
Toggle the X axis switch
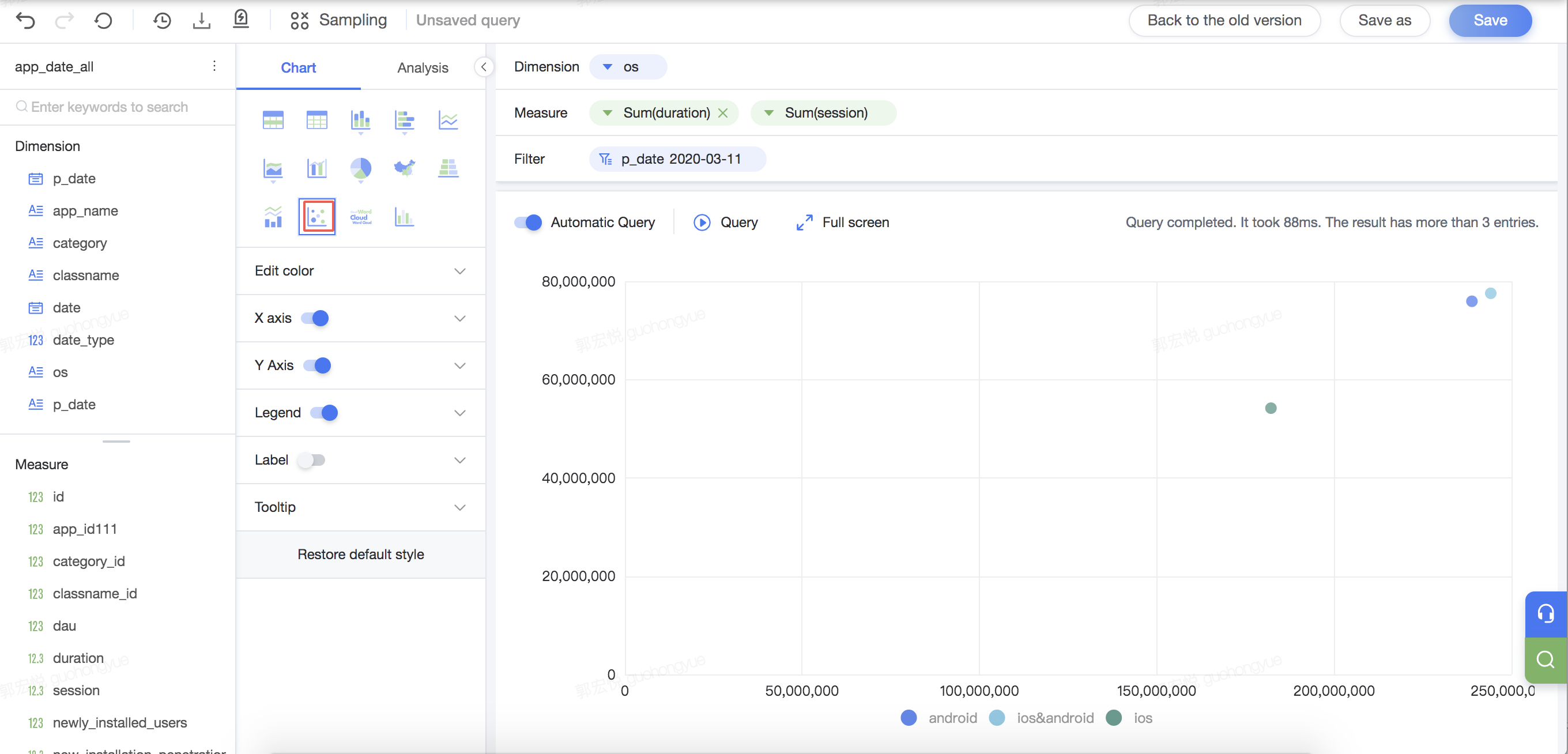tap(315, 318)
